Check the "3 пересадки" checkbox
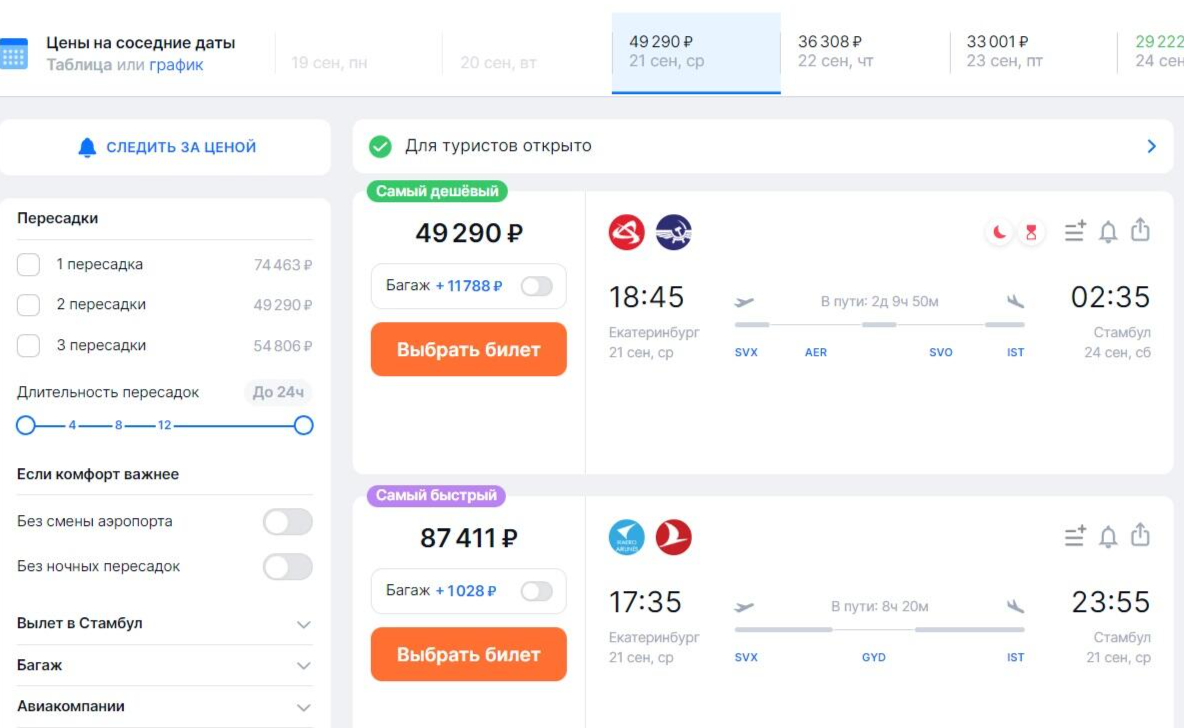1184x728 pixels. pos(29,346)
